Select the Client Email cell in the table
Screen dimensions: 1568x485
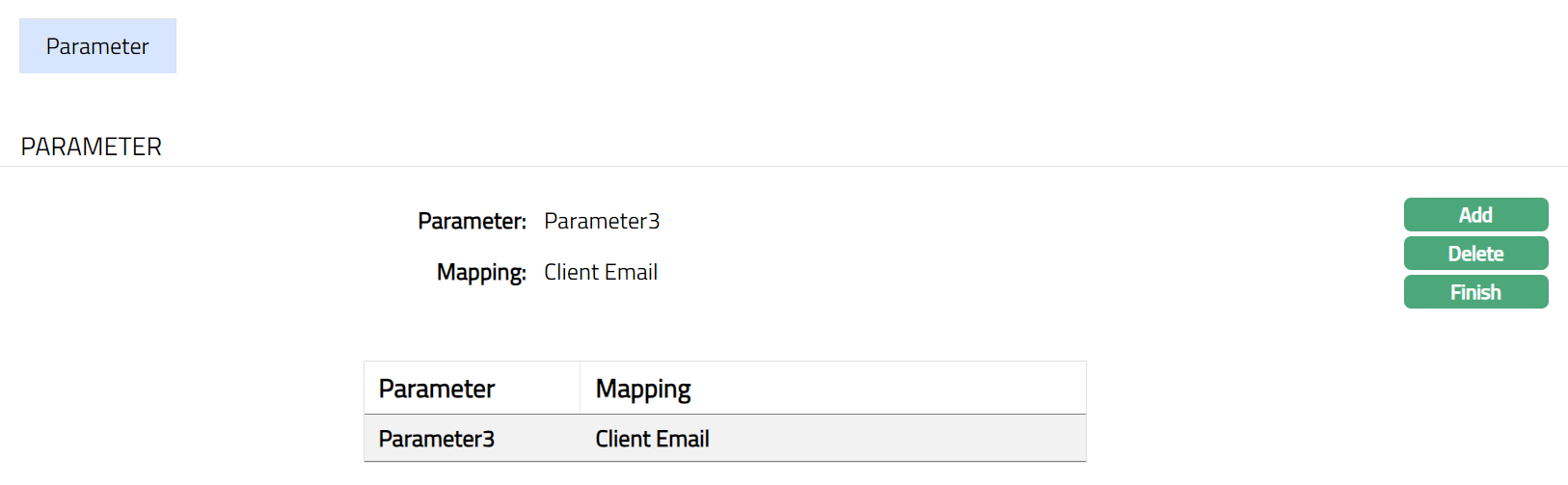[x=652, y=439]
